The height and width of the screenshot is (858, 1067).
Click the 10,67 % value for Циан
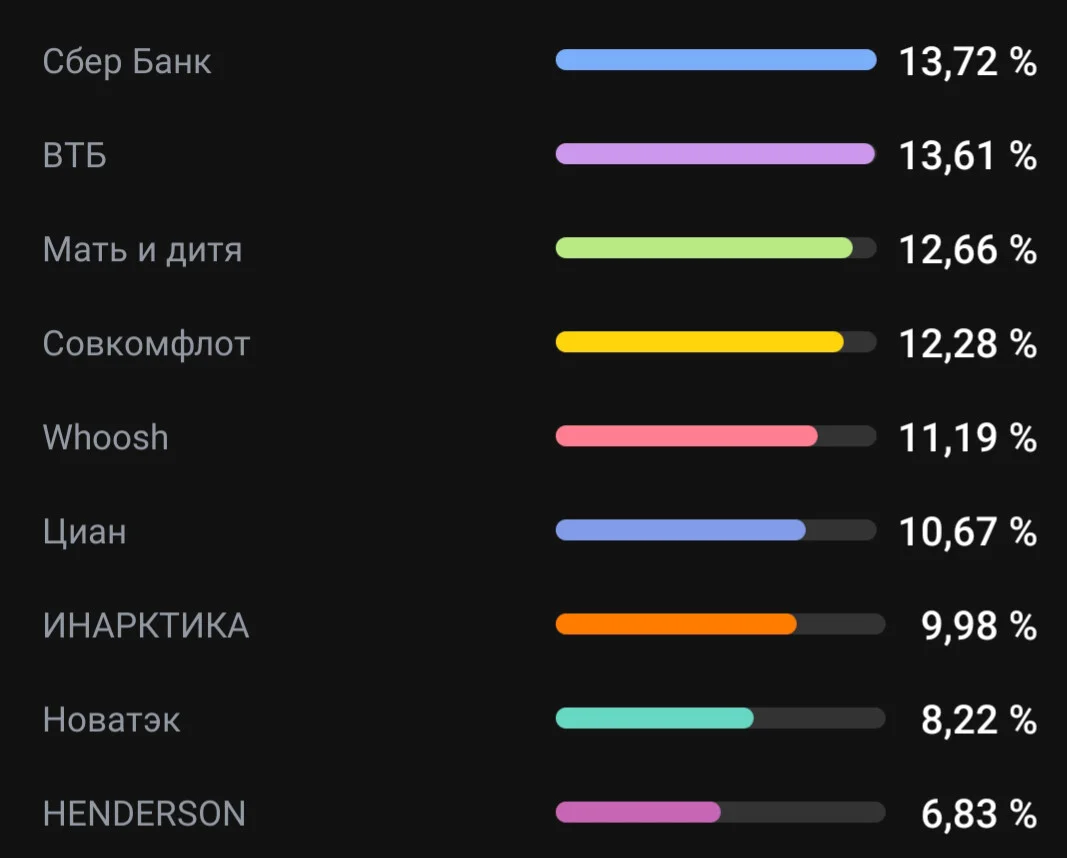pos(968,531)
